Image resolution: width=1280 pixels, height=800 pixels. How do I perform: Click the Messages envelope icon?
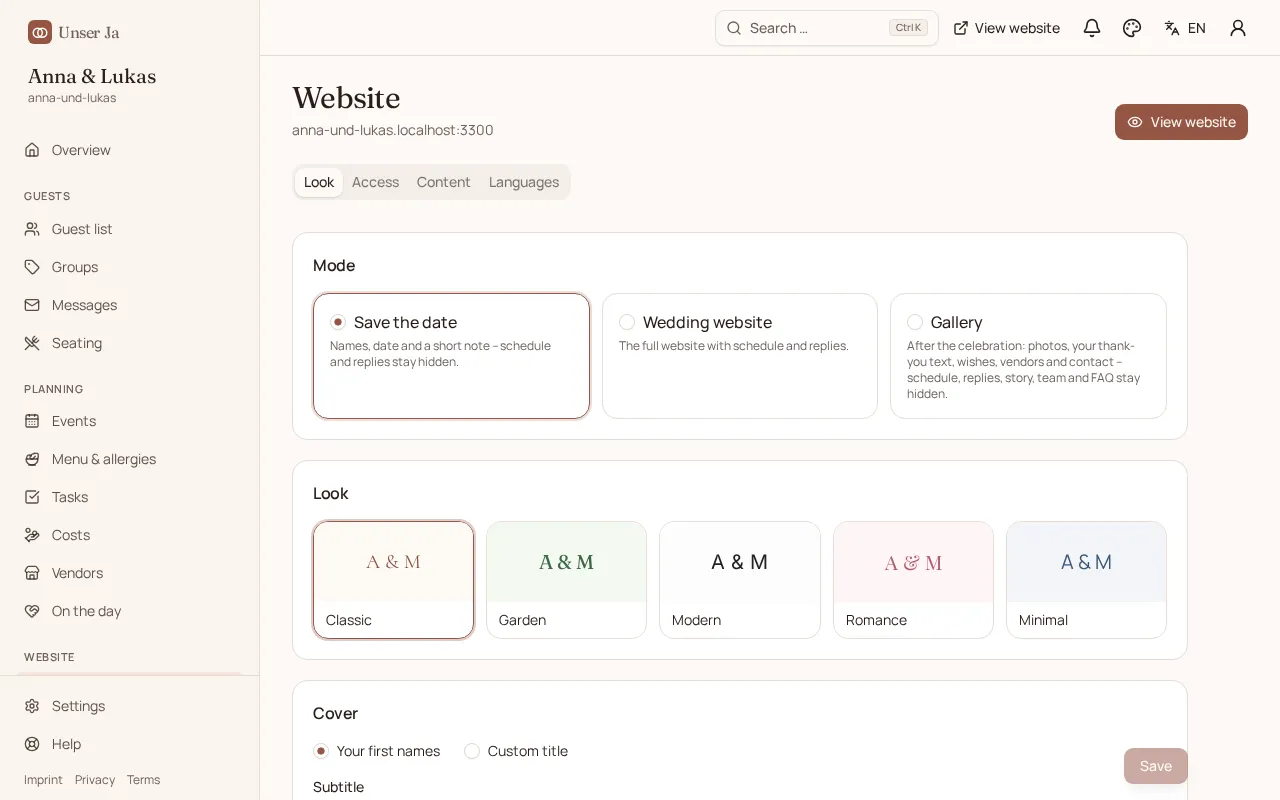tap(32, 305)
